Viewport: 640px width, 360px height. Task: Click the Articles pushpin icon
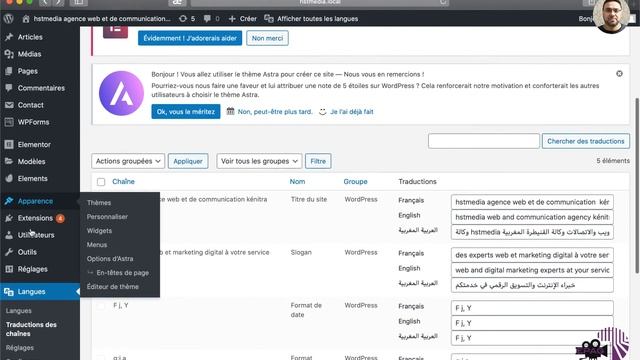9,37
